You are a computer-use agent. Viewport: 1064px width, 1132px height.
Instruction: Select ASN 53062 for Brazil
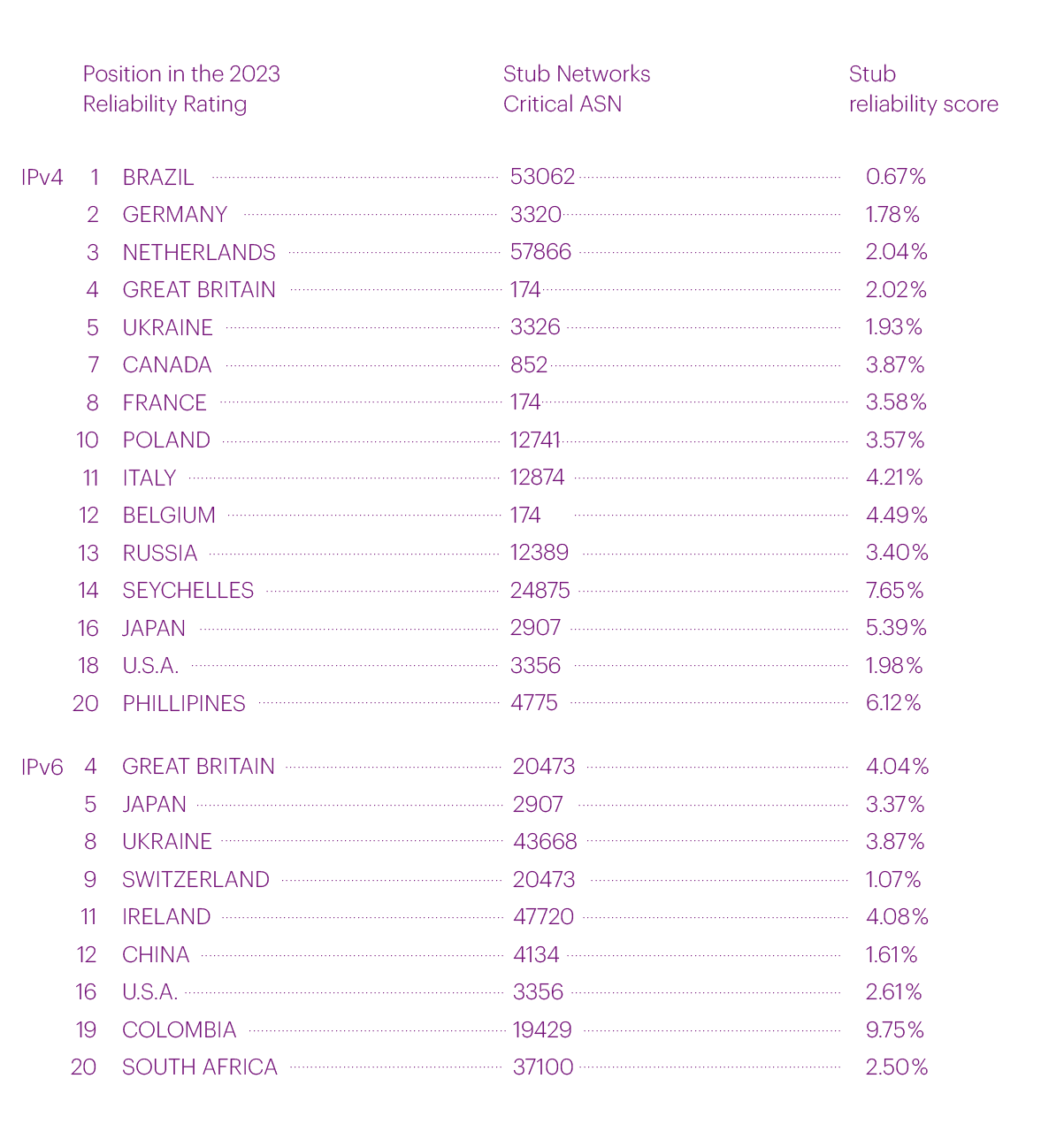542,177
